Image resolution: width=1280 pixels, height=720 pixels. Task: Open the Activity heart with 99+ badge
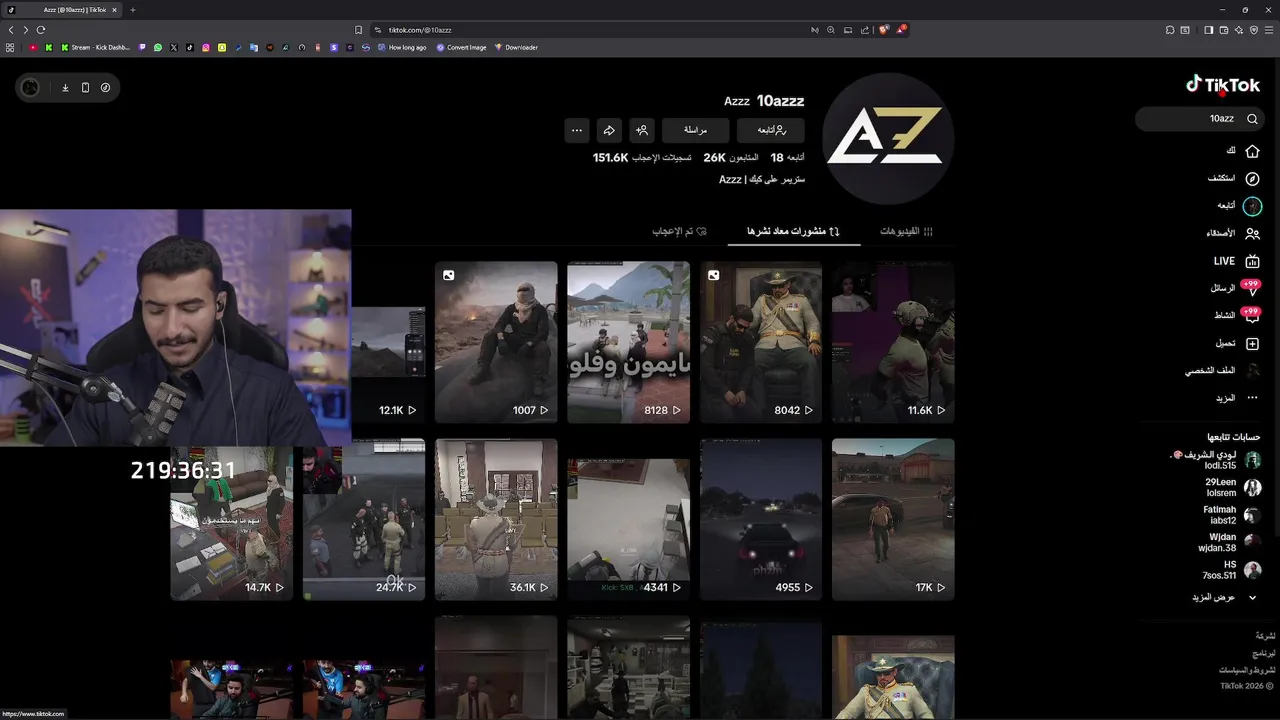(x=1238, y=315)
